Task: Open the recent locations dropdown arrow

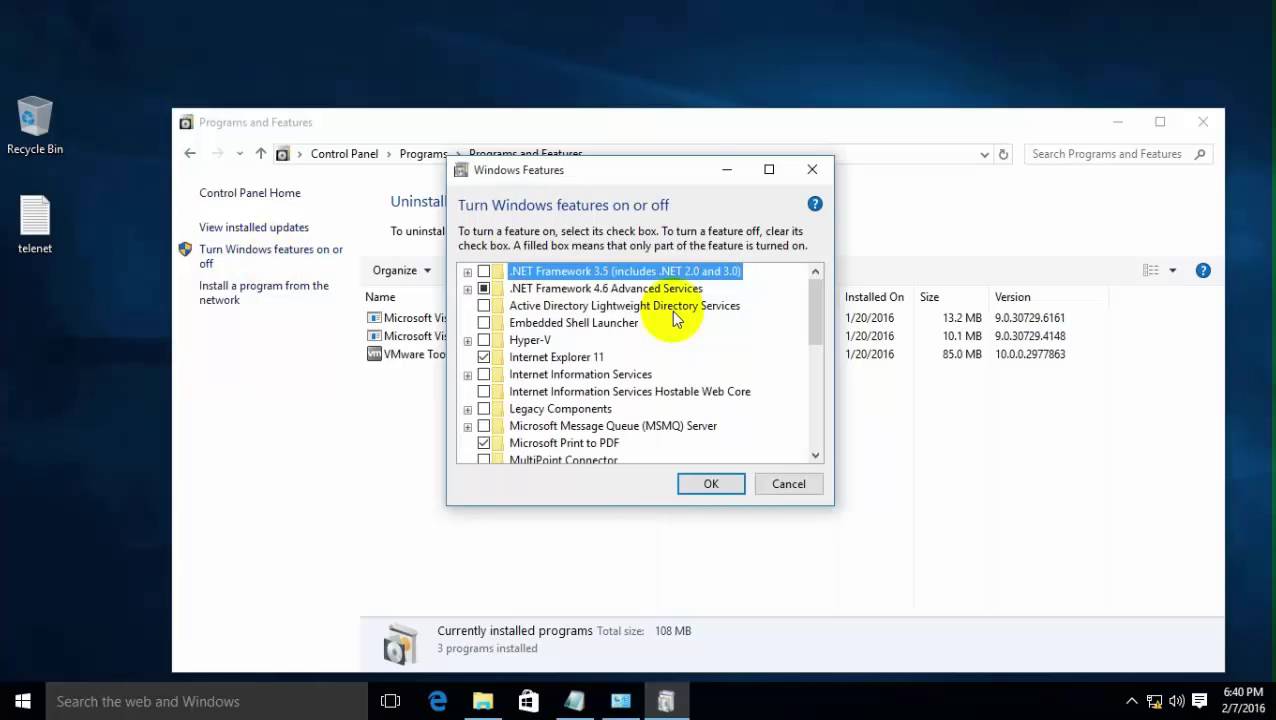Action: 239,154
